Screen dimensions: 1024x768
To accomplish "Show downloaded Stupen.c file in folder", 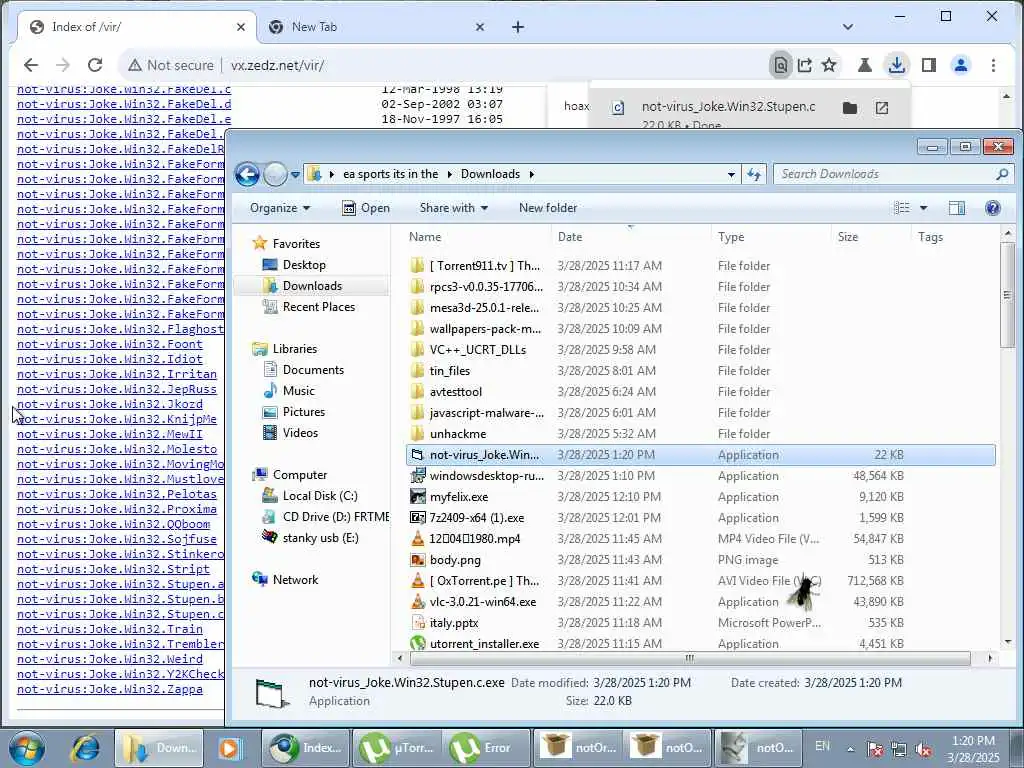I will (850, 108).
